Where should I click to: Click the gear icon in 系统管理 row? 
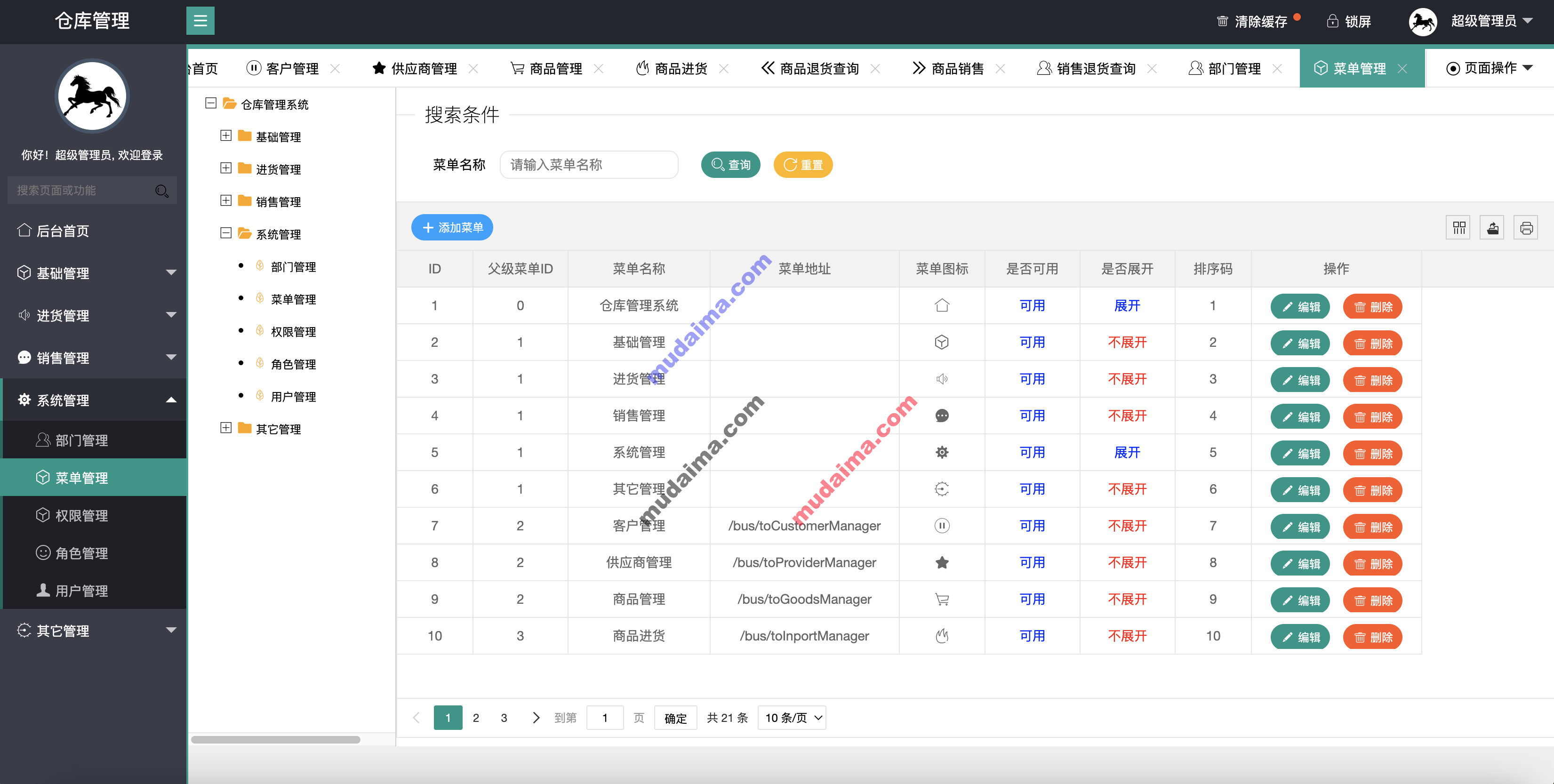tap(942, 452)
